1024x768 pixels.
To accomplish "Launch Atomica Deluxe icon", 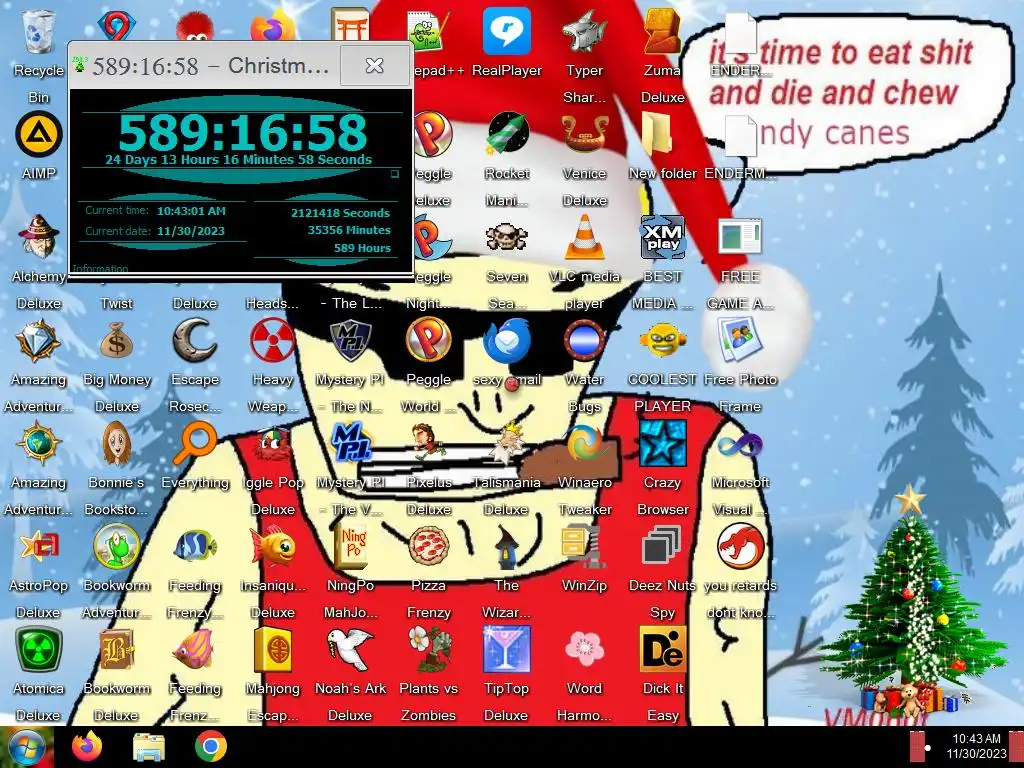I will 39,648.
